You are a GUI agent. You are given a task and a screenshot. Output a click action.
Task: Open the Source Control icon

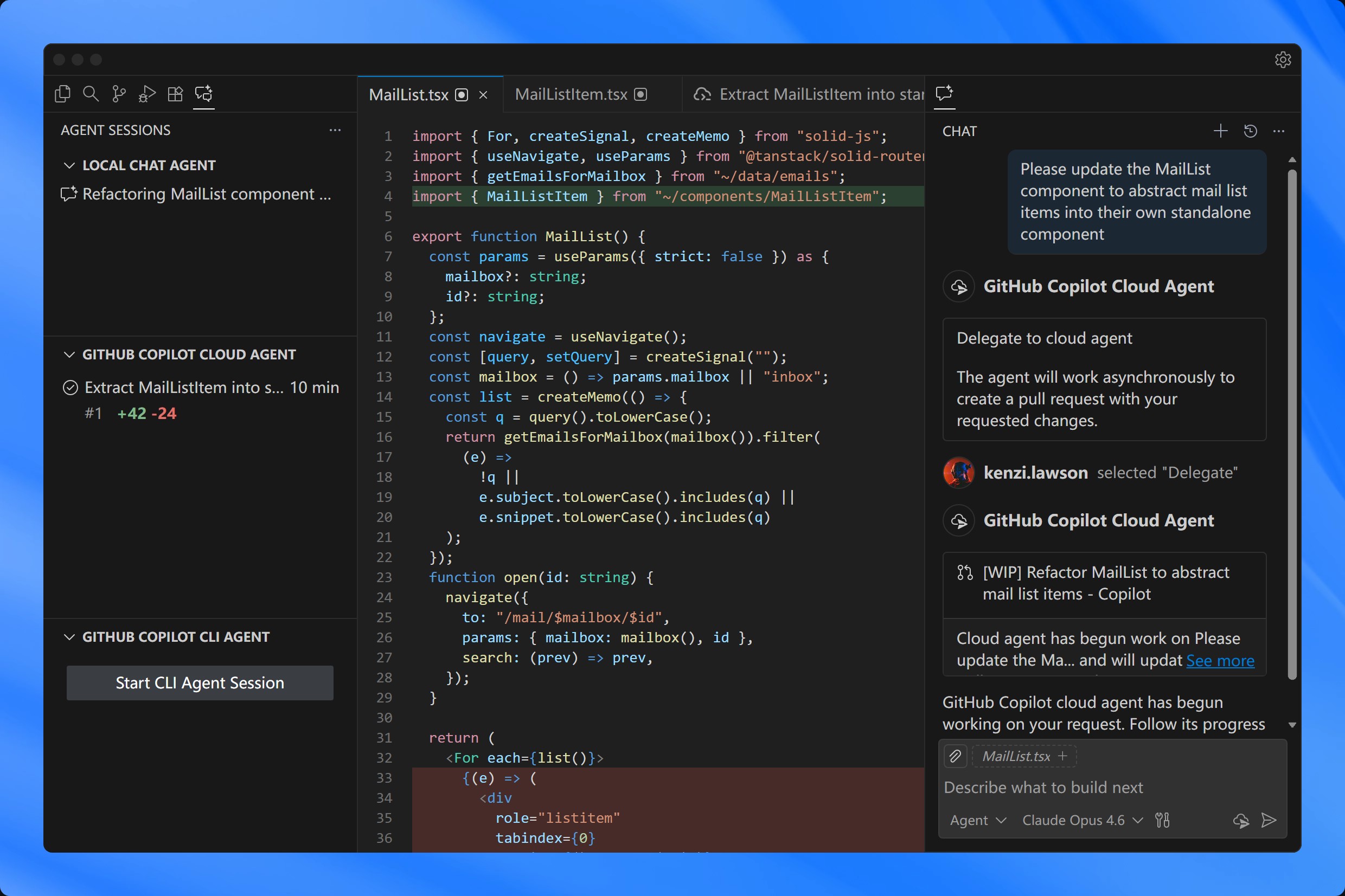click(119, 94)
